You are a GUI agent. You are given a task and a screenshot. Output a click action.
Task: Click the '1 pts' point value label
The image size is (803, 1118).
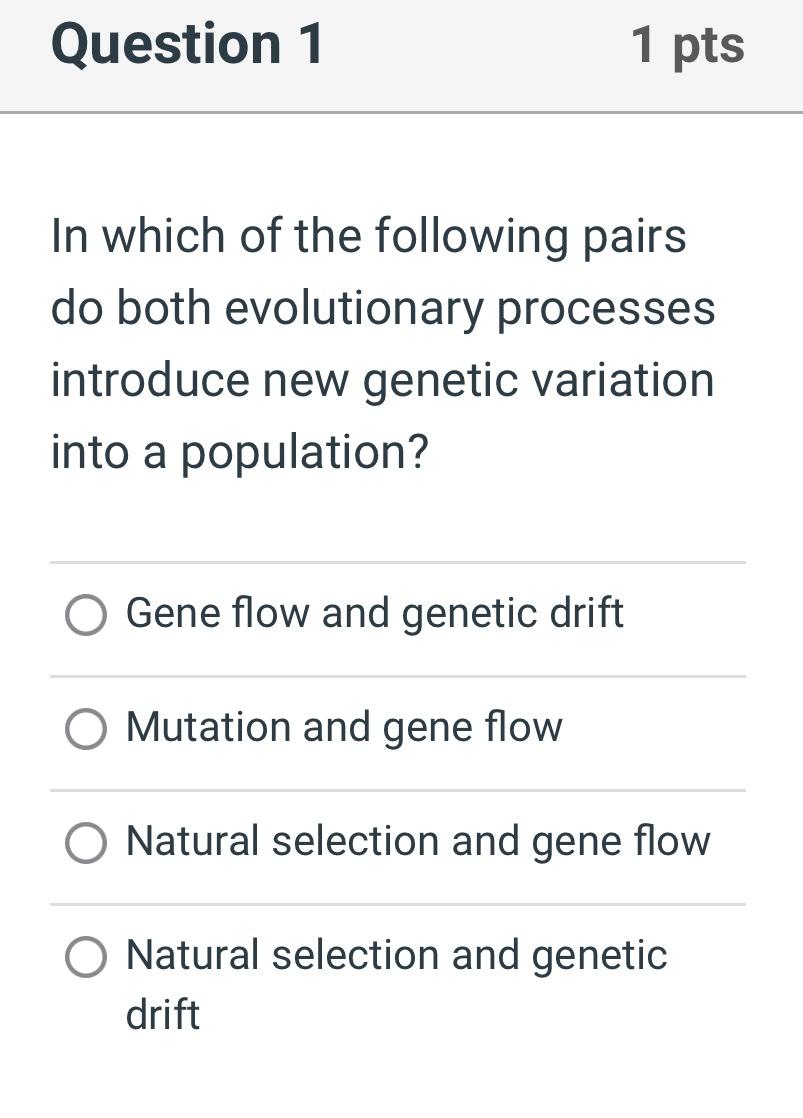point(687,44)
